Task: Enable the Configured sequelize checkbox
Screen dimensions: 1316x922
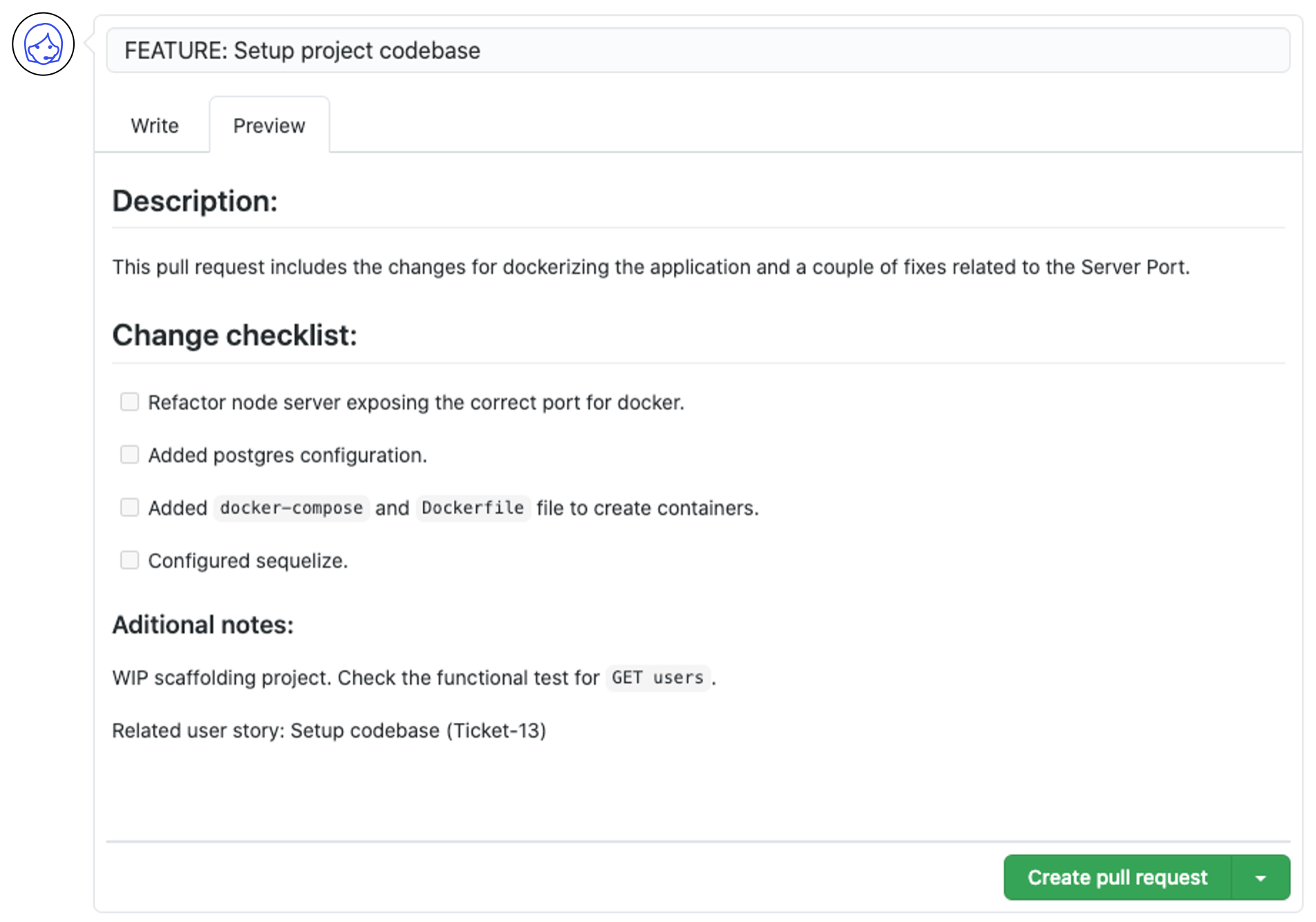Action: click(x=129, y=560)
